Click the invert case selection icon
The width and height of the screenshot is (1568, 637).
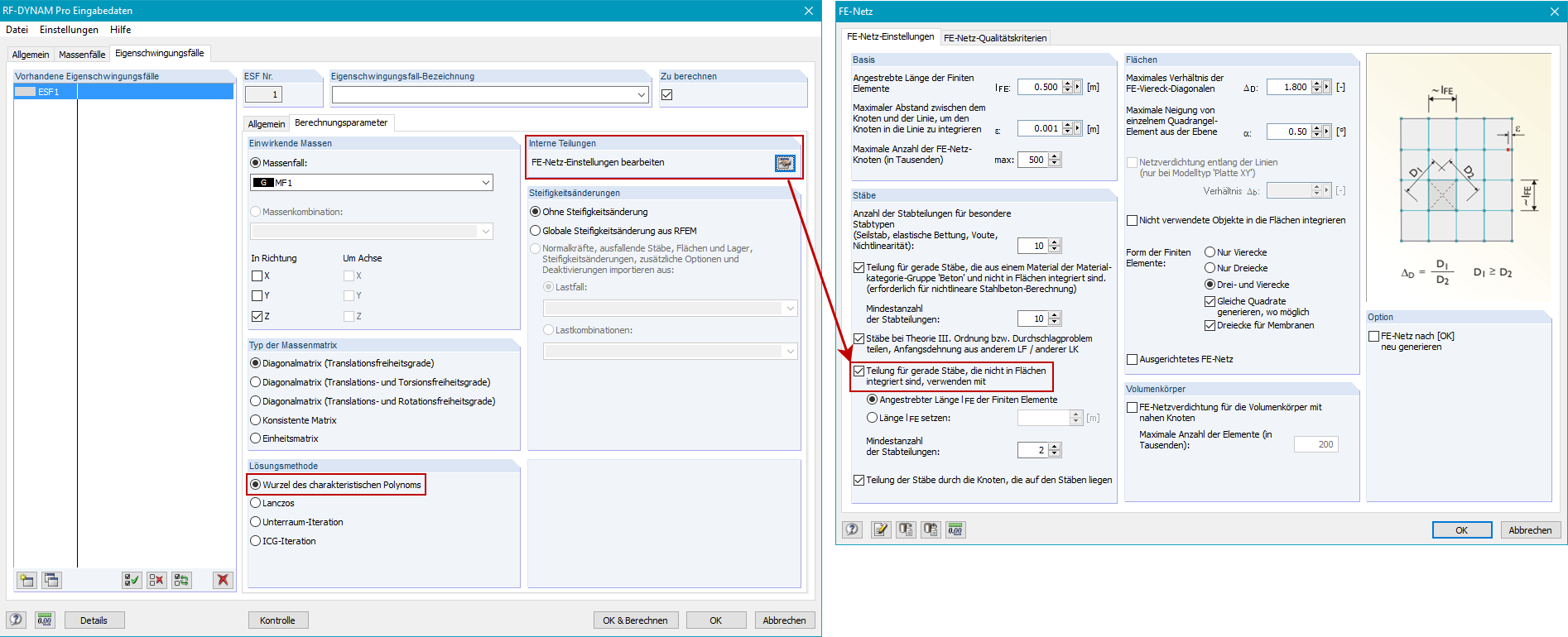coord(181,580)
